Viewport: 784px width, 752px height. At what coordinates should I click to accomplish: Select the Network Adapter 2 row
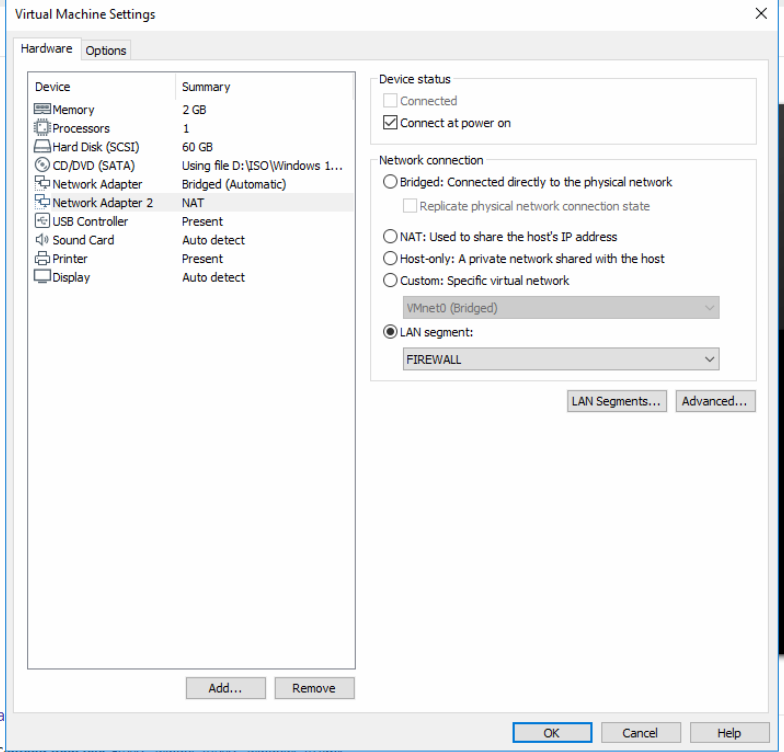[x=191, y=202]
